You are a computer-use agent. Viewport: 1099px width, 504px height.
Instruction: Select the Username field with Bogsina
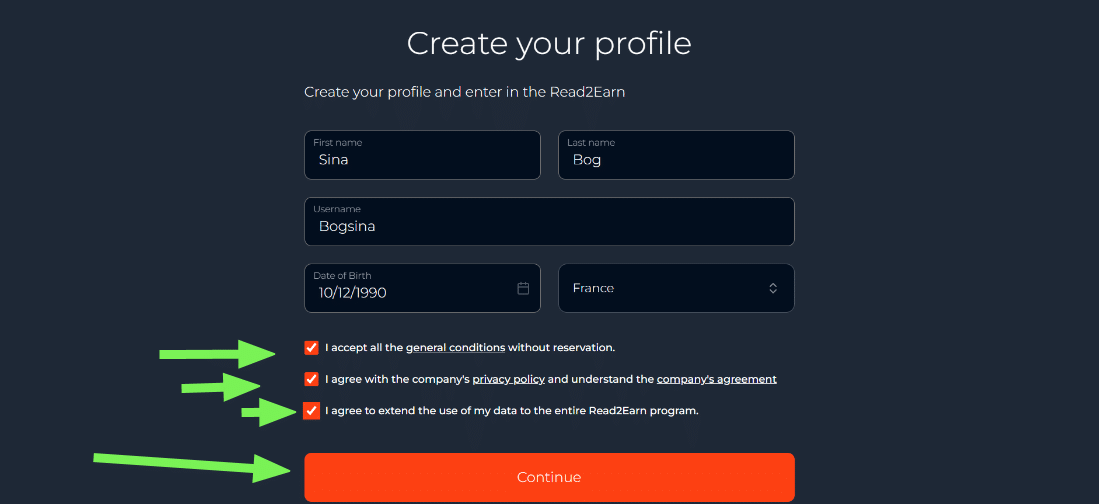549,226
